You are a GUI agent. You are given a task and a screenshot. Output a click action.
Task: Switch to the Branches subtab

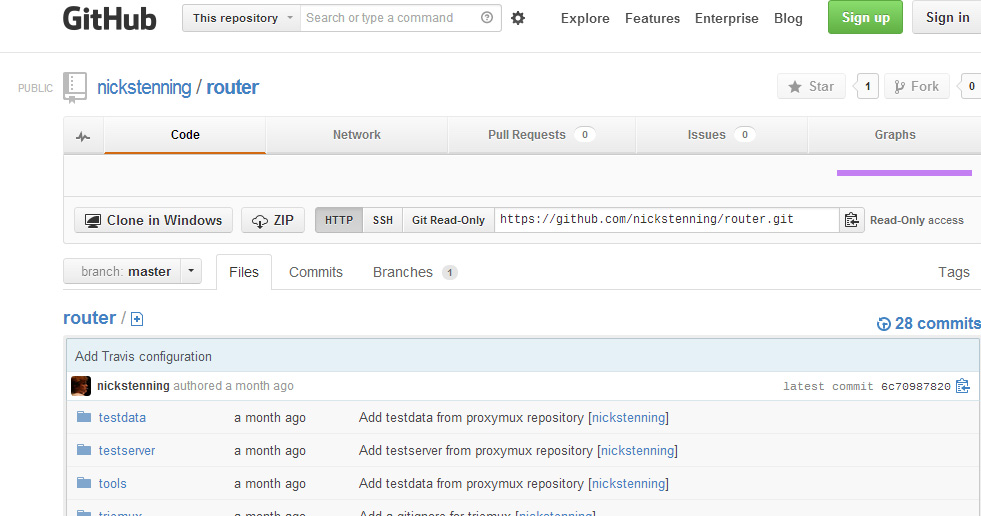coord(415,272)
